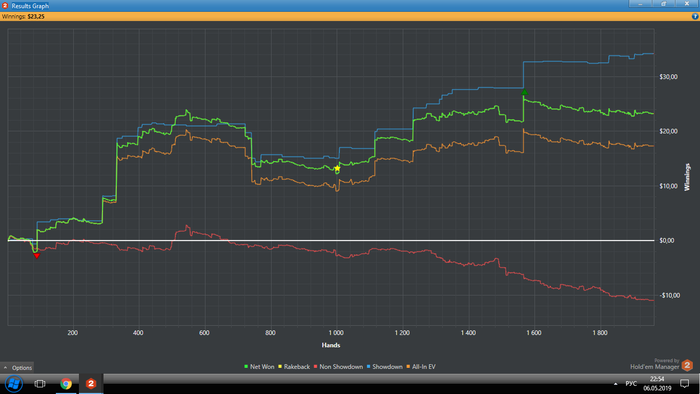The height and width of the screenshot is (394, 700).
Task: Open Chrome from the taskbar
Action: (x=66, y=384)
